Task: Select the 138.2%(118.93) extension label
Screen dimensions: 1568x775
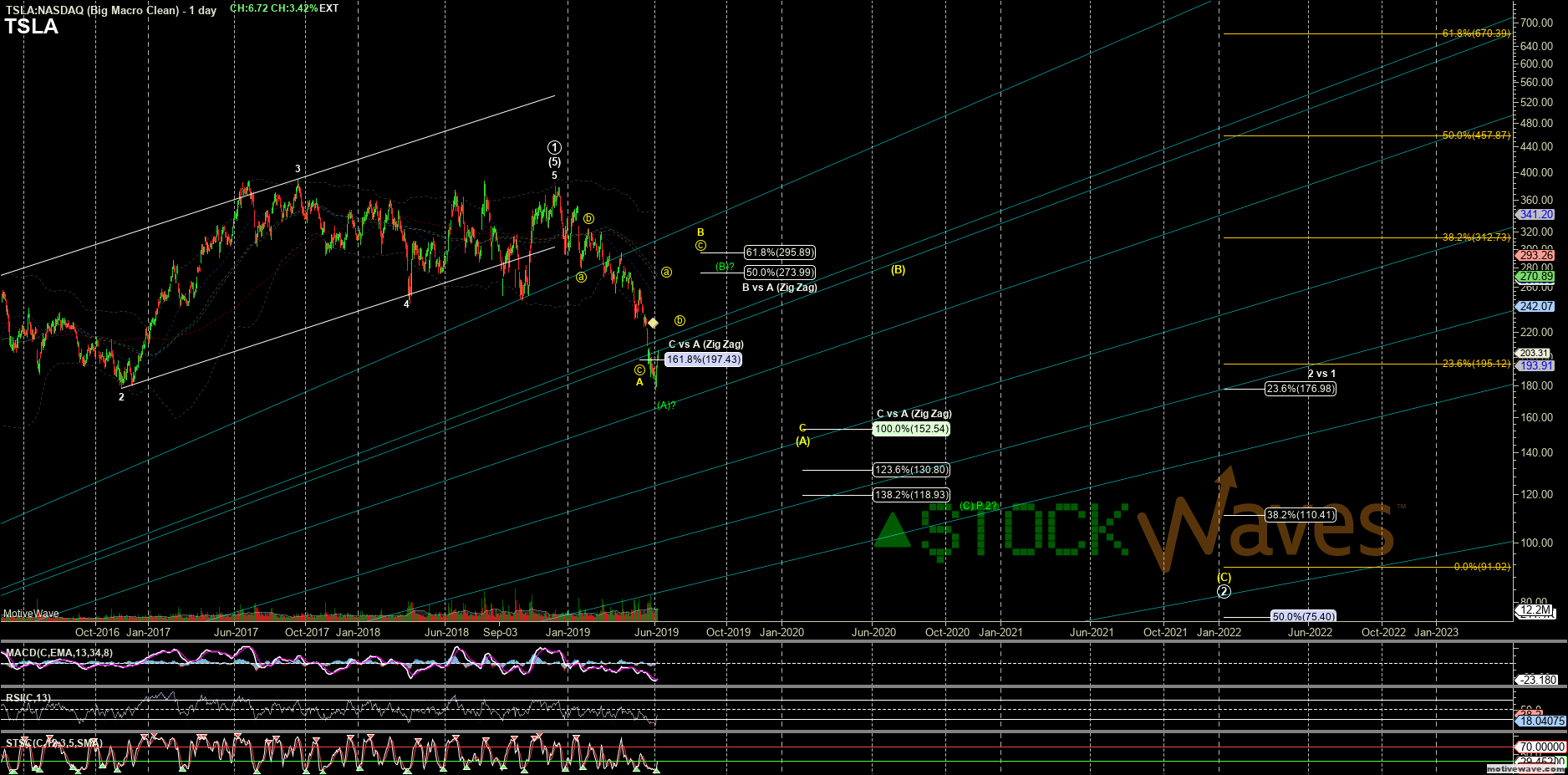Action: click(x=911, y=495)
